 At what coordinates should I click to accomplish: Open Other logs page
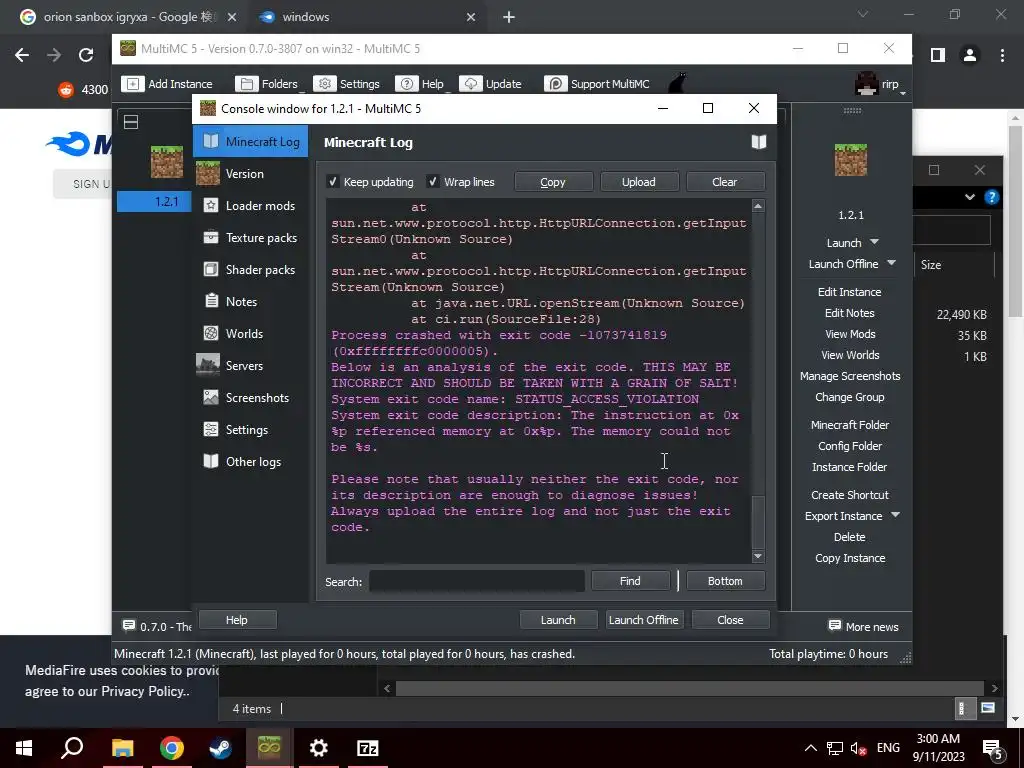pos(250,461)
